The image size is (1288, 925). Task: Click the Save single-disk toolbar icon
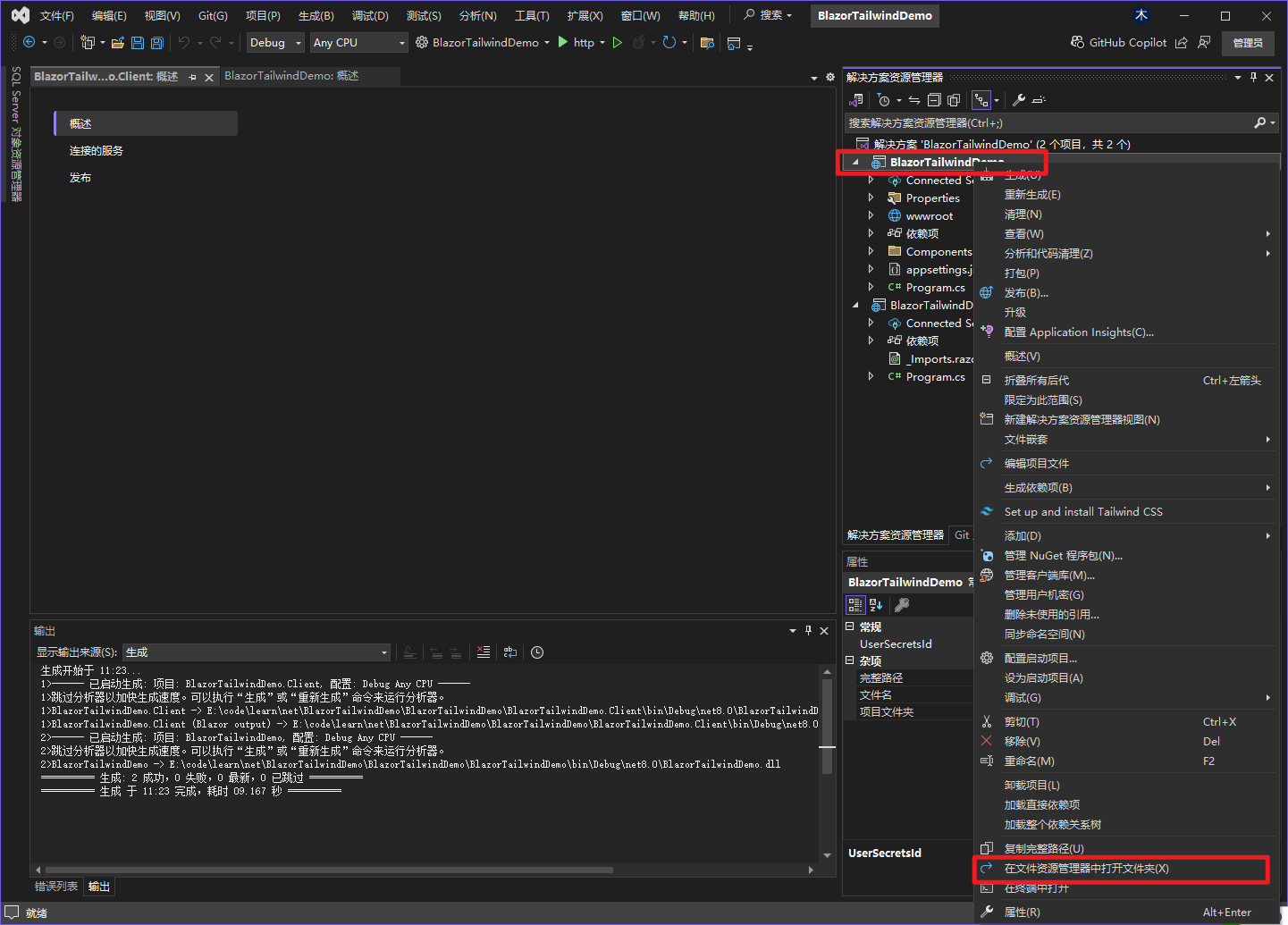click(x=138, y=42)
